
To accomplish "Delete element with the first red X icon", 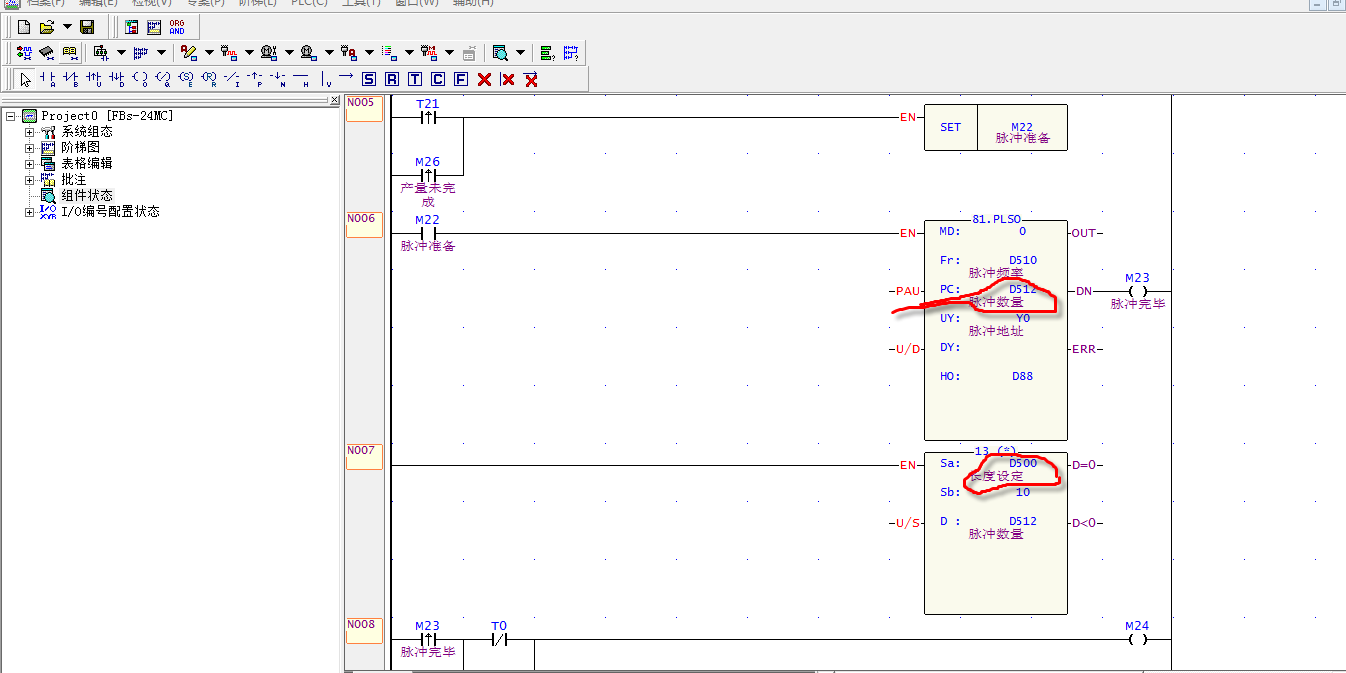I will click(x=485, y=79).
